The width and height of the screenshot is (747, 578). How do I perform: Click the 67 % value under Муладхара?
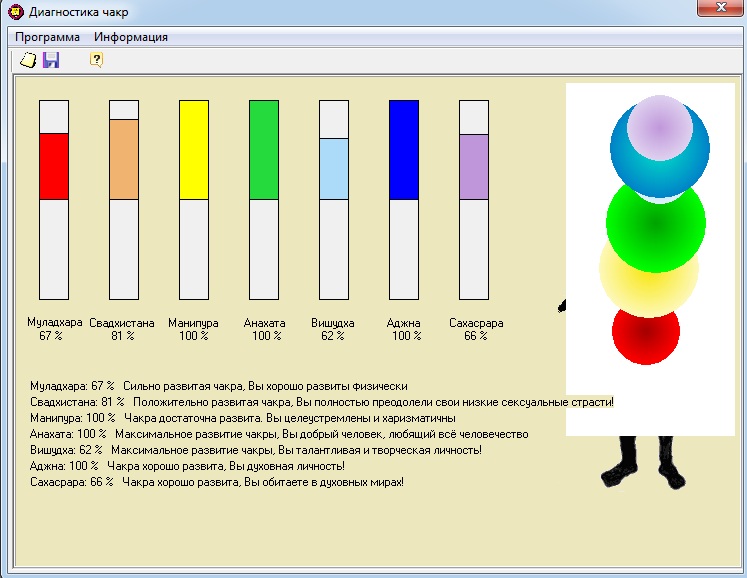50,336
